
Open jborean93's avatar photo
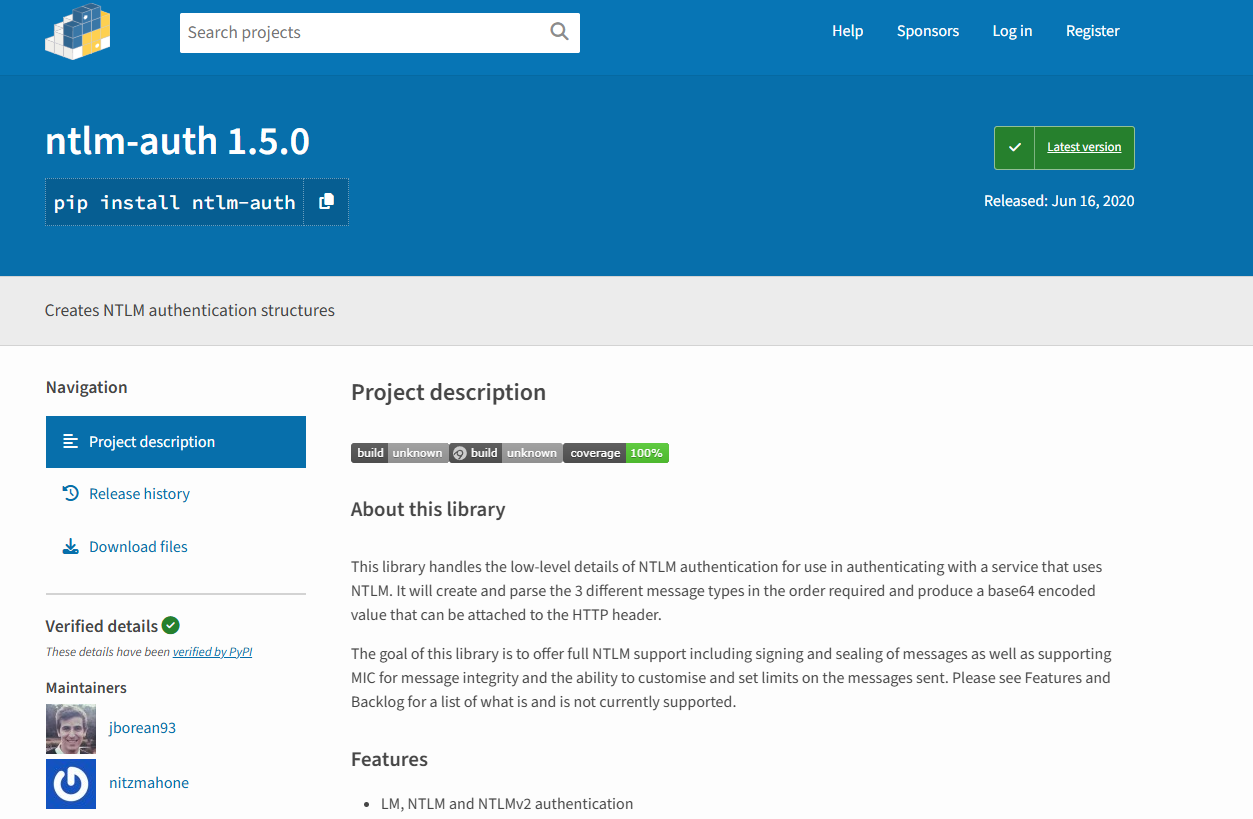coord(71,728)
